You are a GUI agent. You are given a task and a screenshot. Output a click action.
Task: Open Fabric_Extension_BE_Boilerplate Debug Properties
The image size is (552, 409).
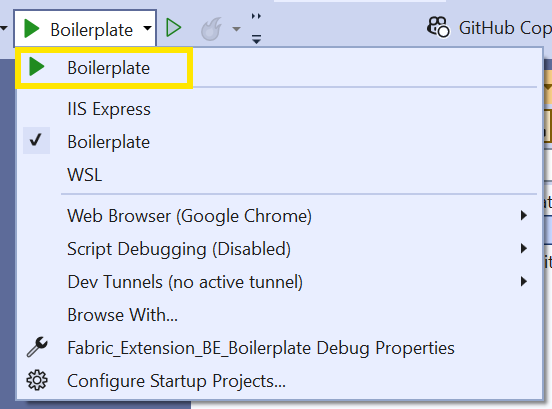tap(261, 348)
